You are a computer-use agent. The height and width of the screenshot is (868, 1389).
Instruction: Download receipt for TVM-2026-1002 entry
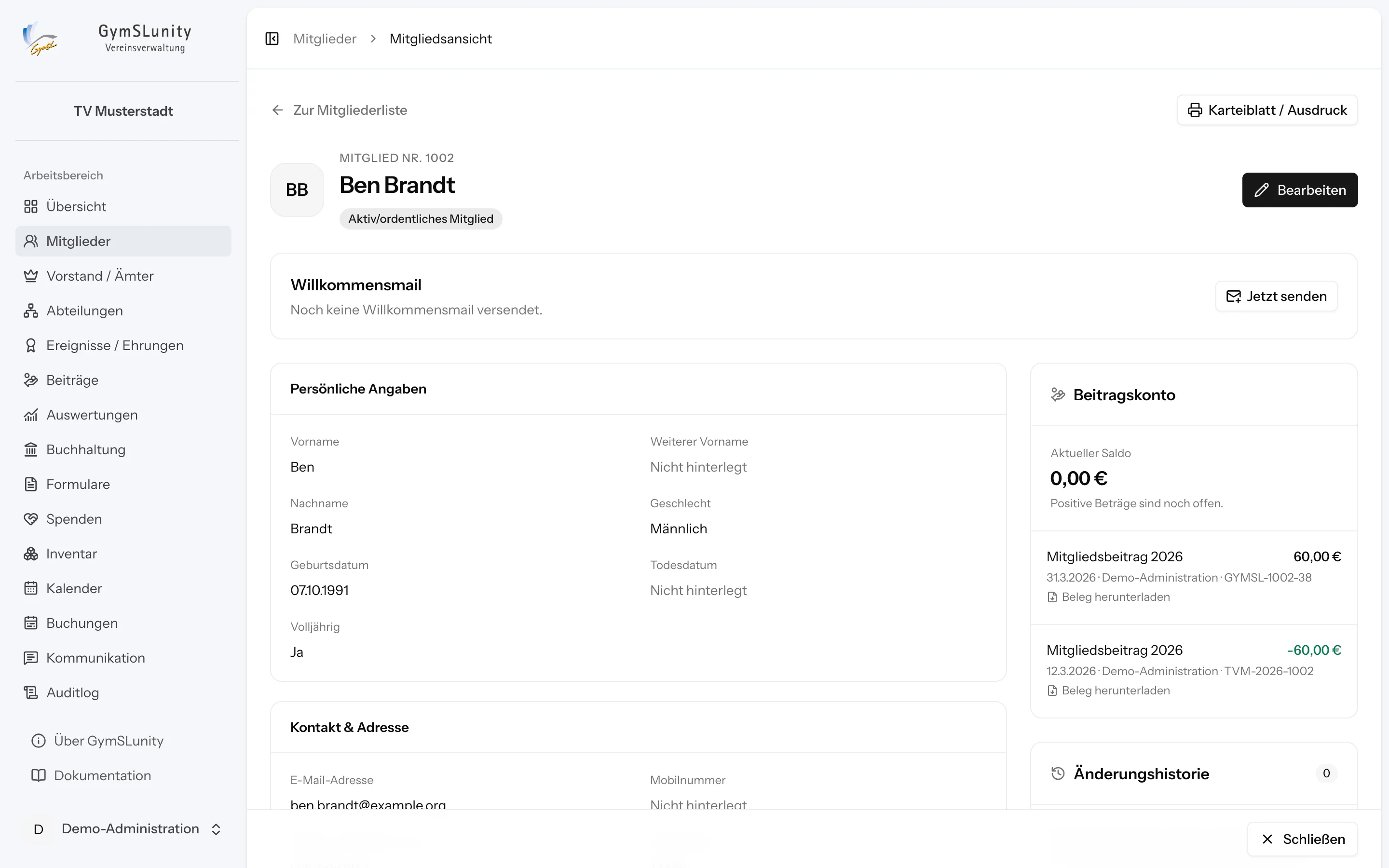pos(1108,691)
